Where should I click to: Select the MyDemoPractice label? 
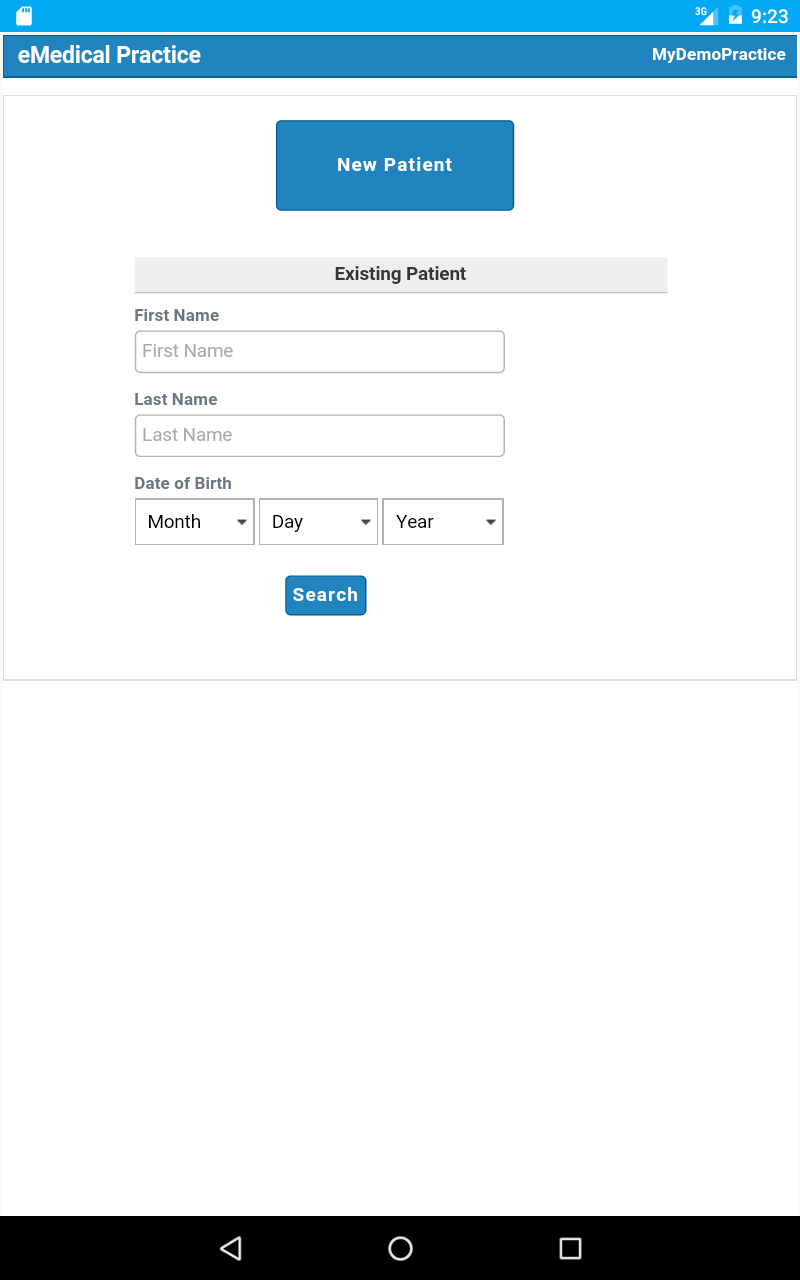718,55
